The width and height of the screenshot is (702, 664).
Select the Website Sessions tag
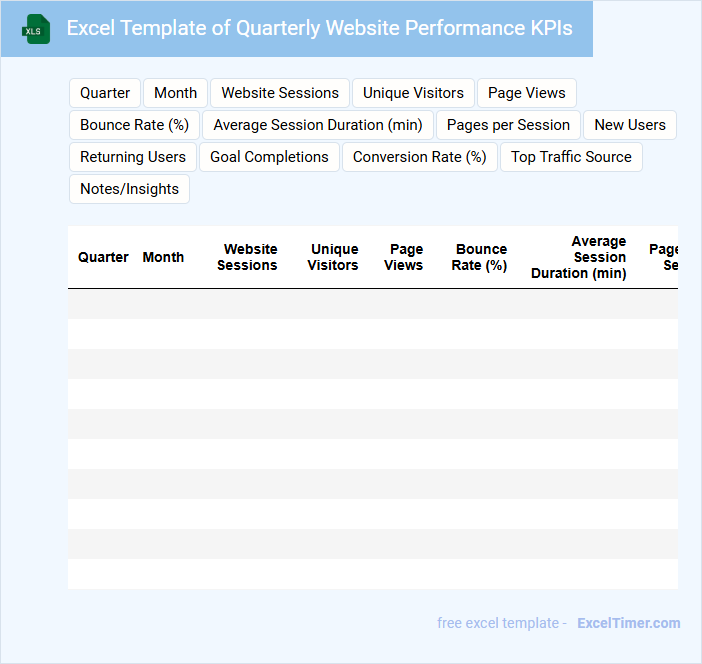click(x=280, y=93)
